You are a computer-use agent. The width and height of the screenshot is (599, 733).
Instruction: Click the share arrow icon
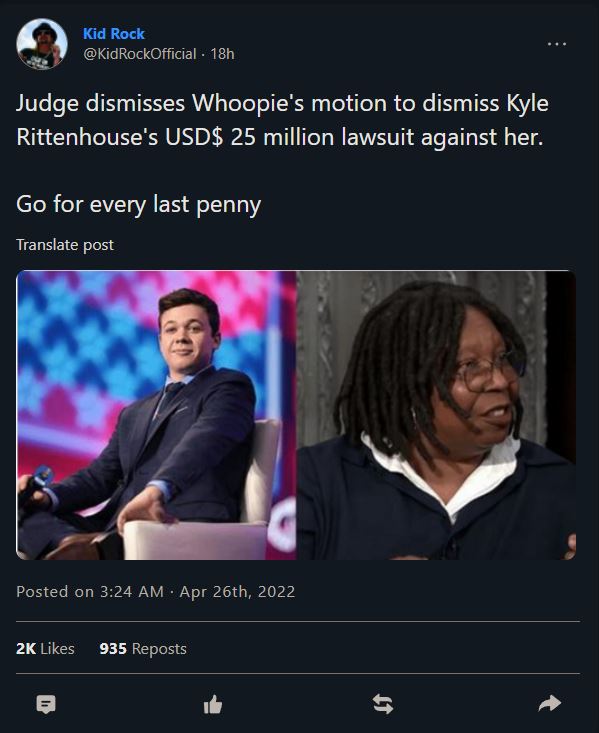pos(550,704)
